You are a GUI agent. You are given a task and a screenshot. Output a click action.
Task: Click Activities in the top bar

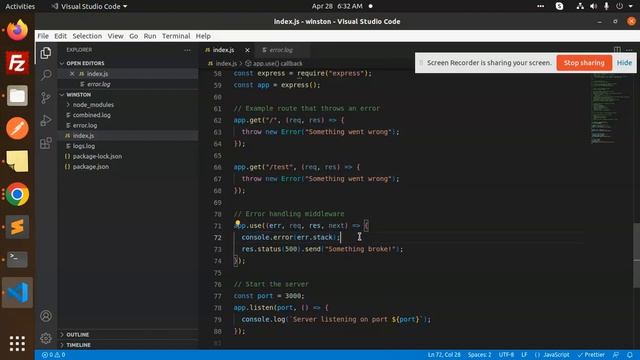click(20, 6)
